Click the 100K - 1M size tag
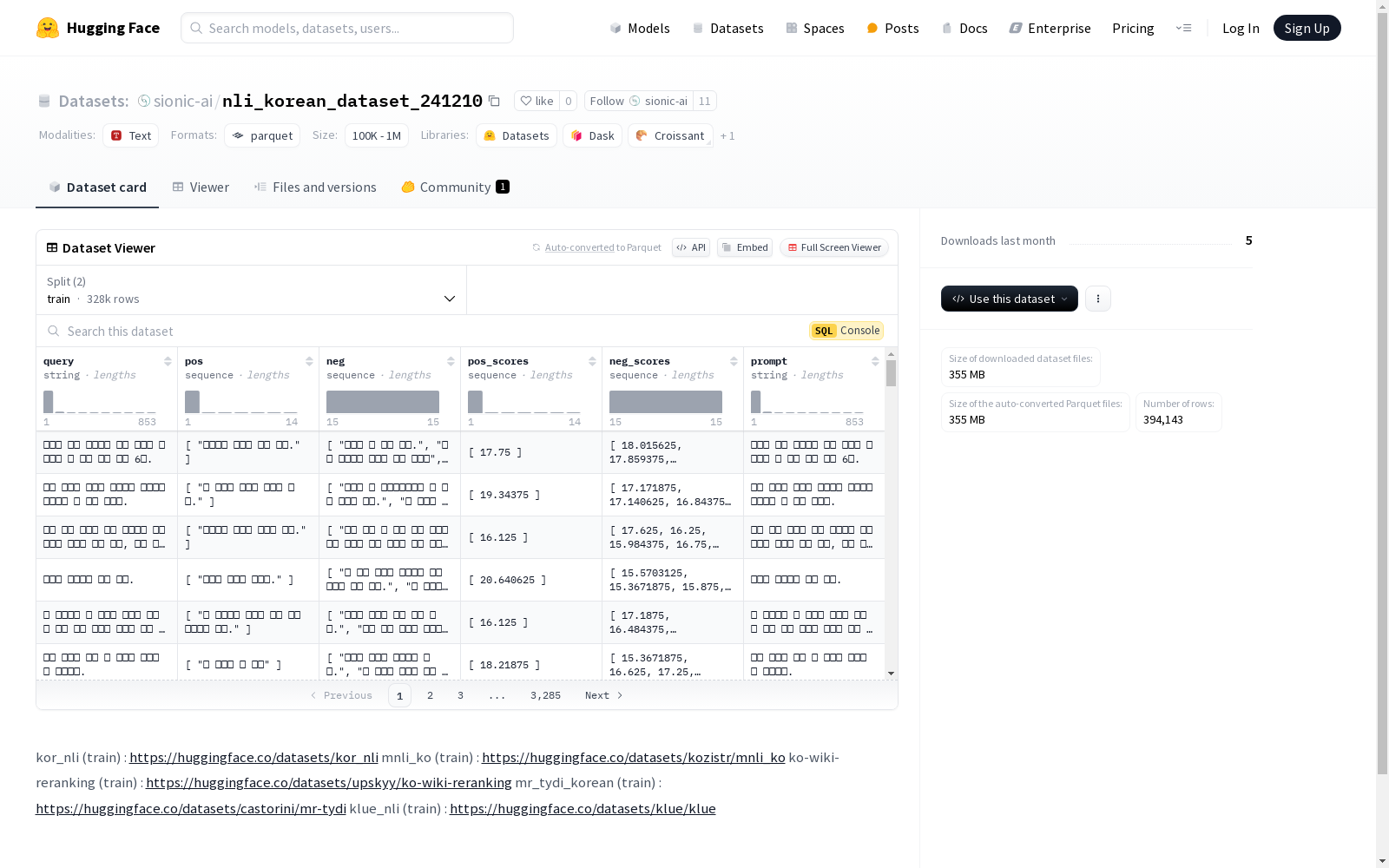Image resolution: width=1389 pixels, height=868 pixels. (x=377, y=135)
